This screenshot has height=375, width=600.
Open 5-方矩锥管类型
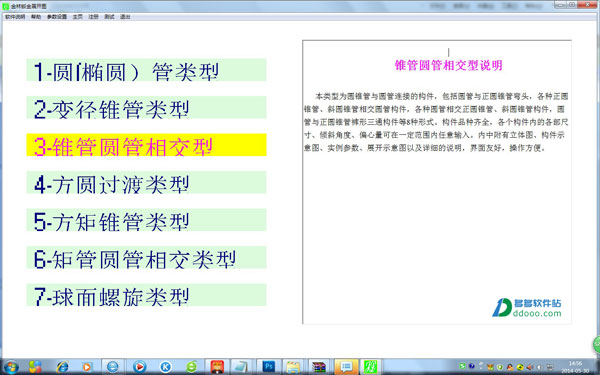coord(147,220)
